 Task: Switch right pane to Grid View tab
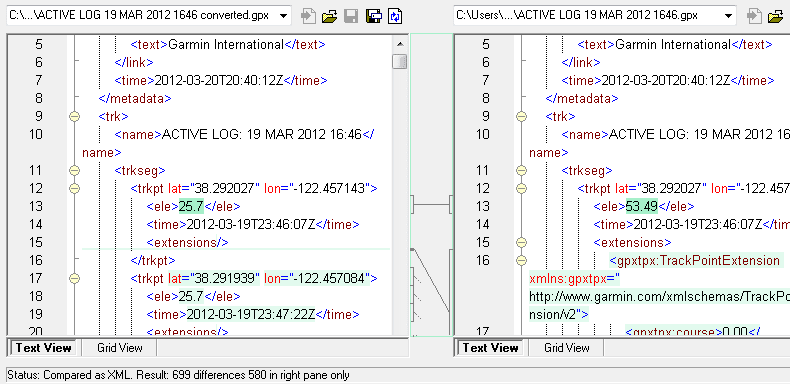tap(567, 348)
